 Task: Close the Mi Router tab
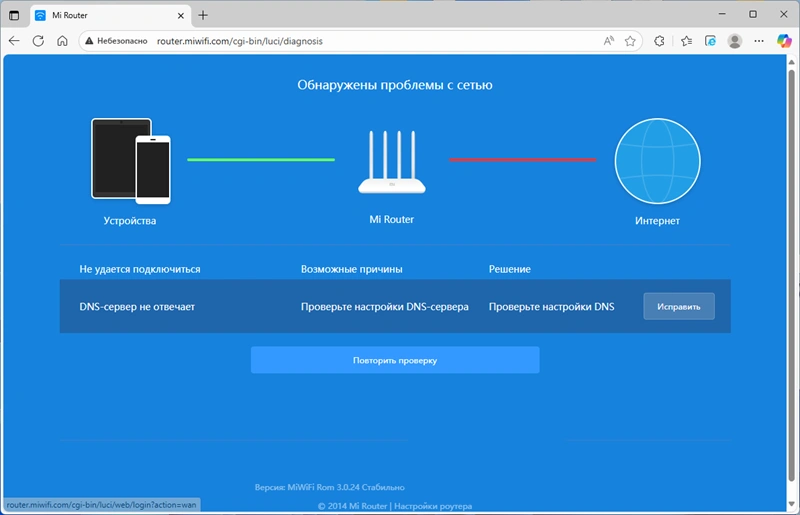tap(180, 15)
